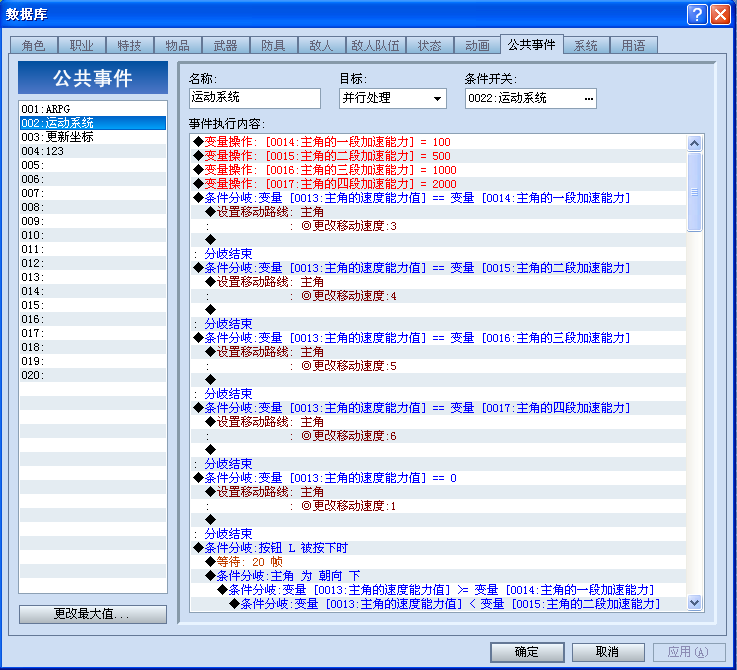Close the 数据库 window
737x670 pixels.
coord(720,14)
